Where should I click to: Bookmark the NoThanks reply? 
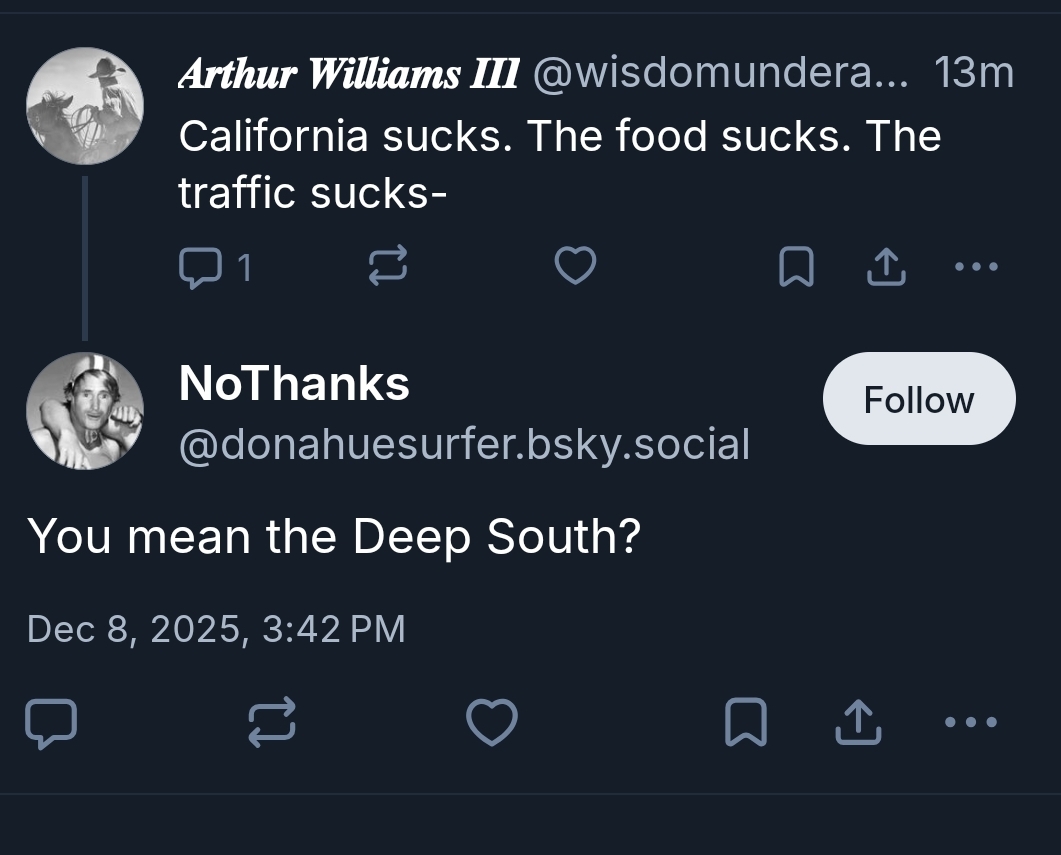(745, 723)
